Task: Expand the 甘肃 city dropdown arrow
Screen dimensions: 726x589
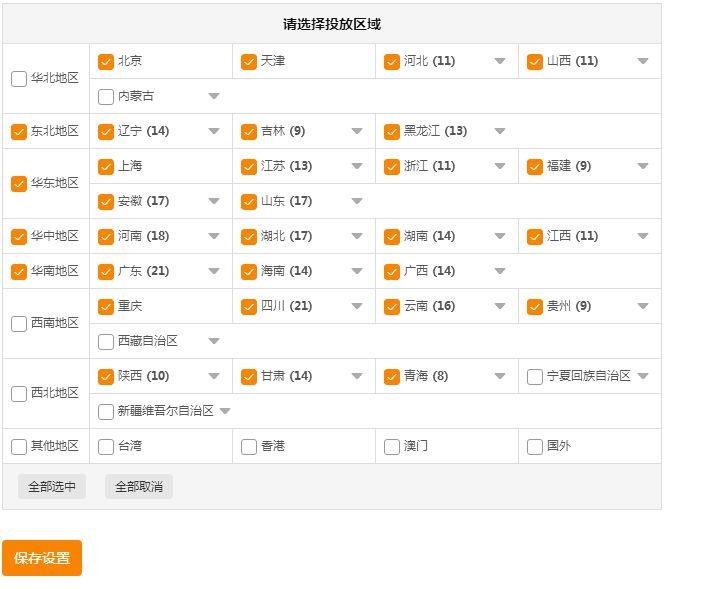Action: [x=357, y=376]
